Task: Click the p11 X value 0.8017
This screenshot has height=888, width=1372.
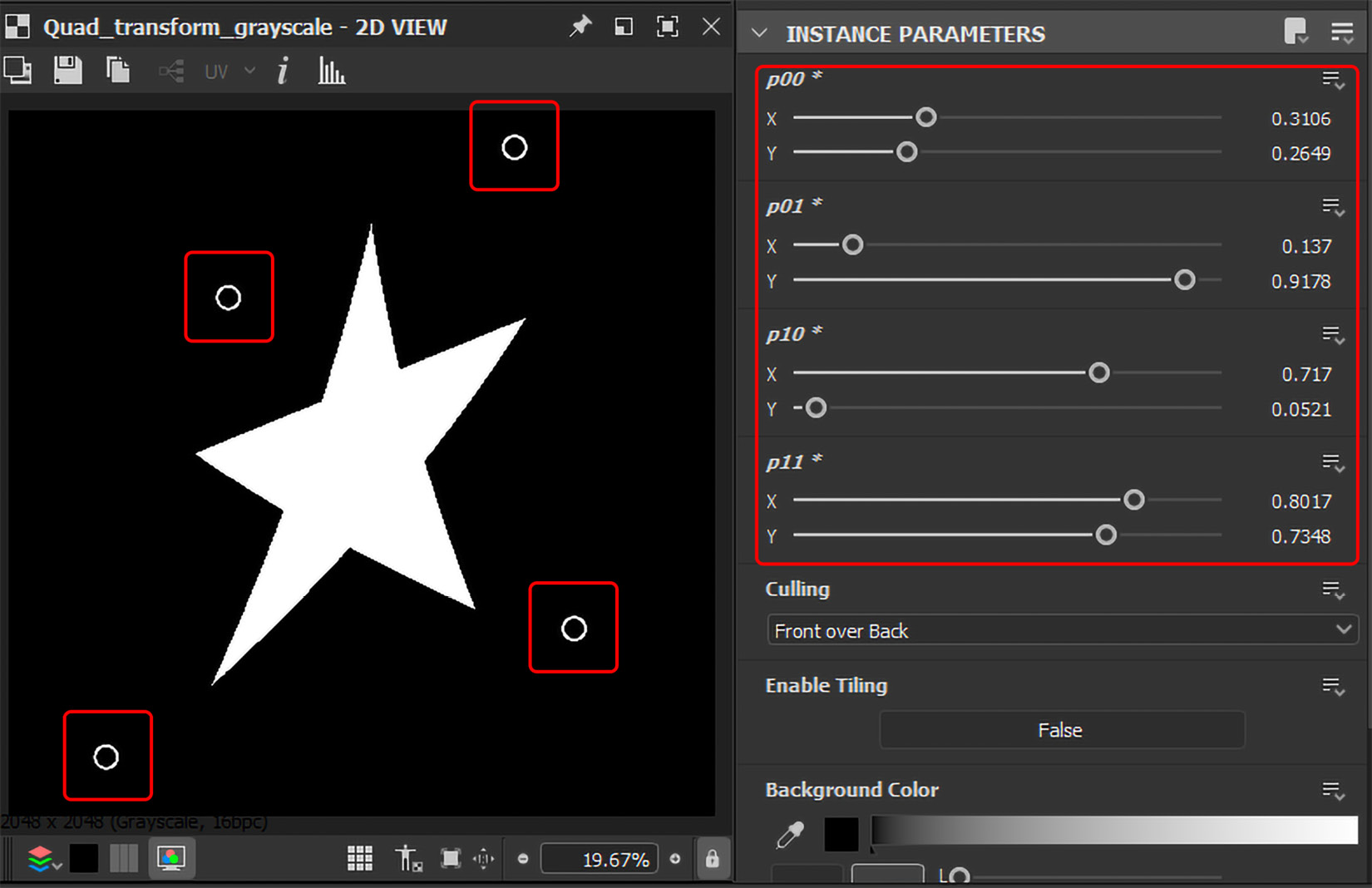Action: (x=1300, y=502)
